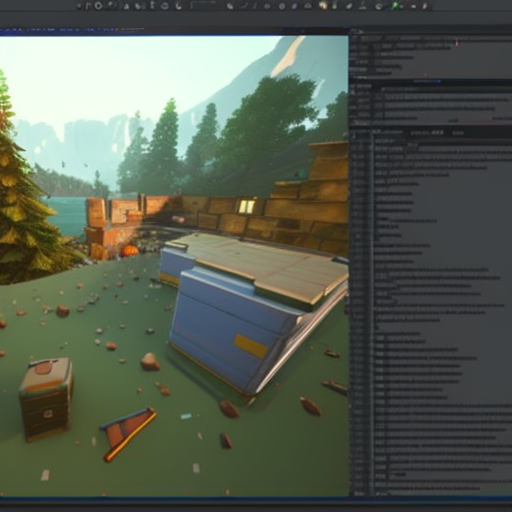Click the tall T-shaped toolbar icon
512x512 pixels.
pos(152,5)
